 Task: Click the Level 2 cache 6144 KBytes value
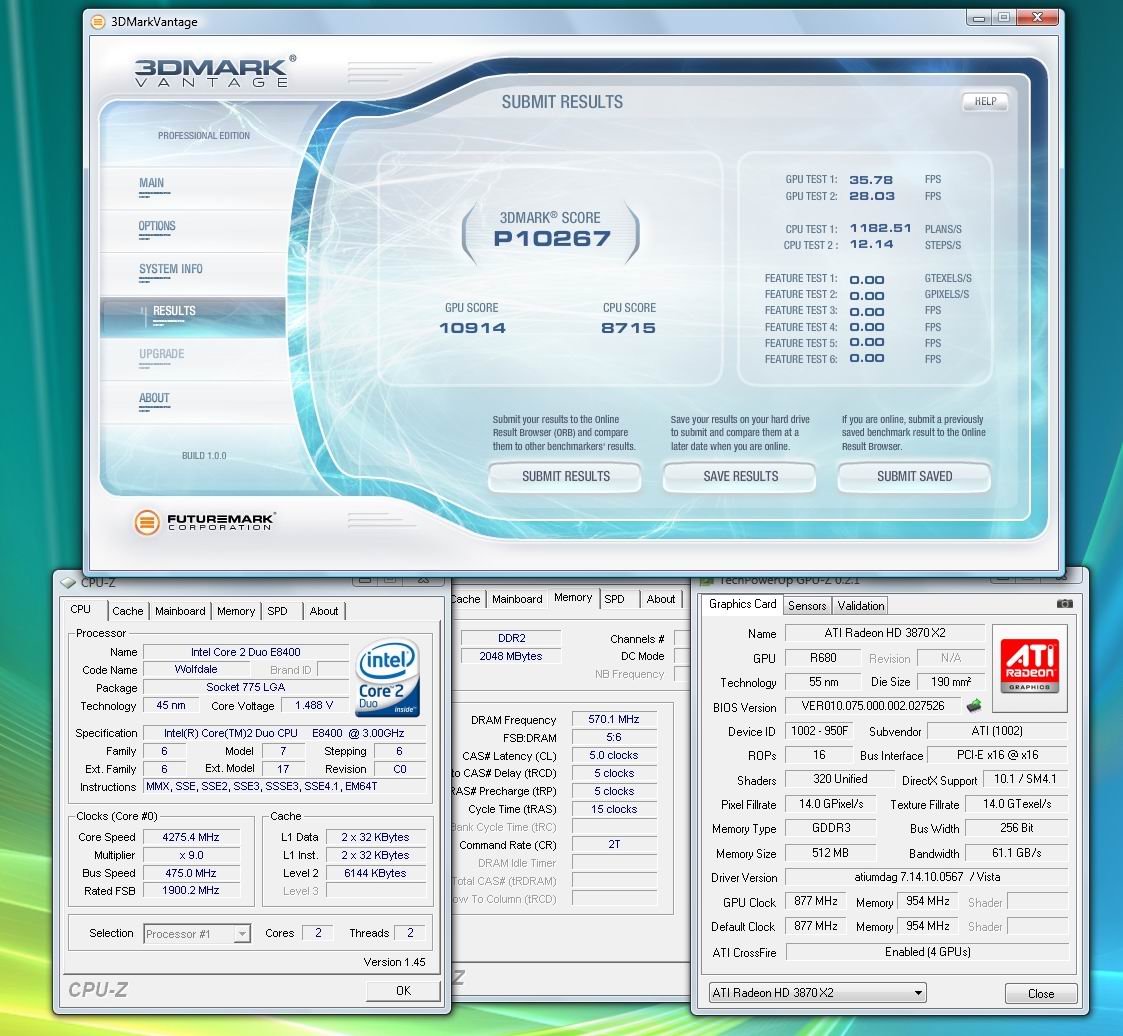[x=375, y=873]
